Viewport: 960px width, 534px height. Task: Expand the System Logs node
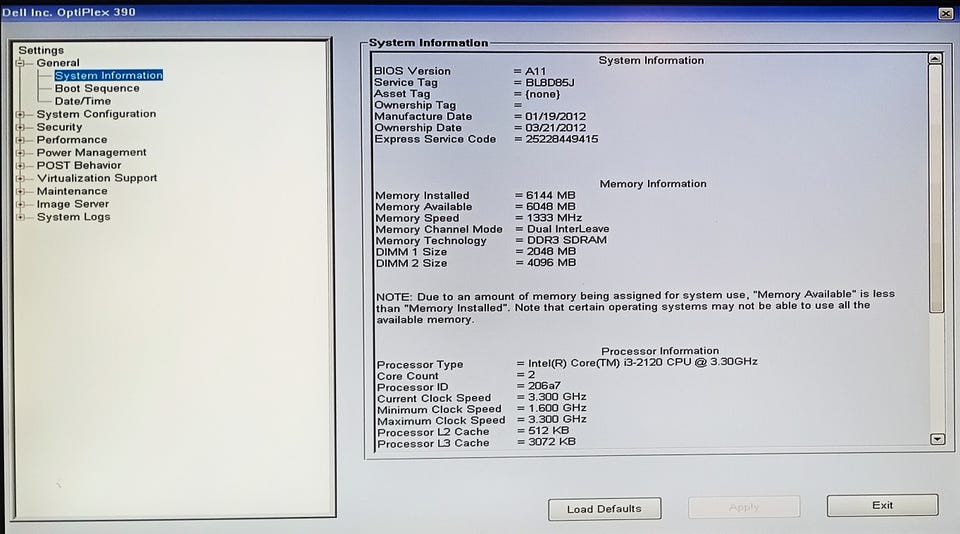point(20,217)
